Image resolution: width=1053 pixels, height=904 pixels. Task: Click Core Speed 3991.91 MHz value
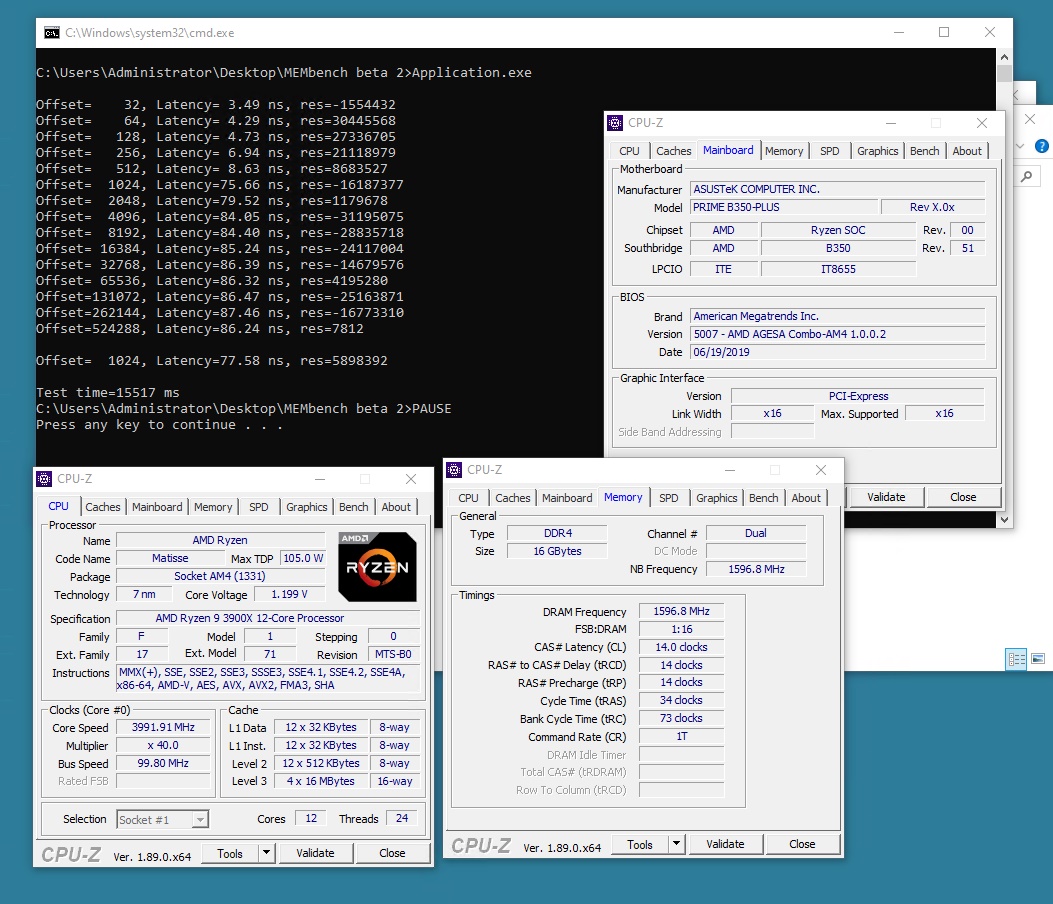(x=163, y=727)
